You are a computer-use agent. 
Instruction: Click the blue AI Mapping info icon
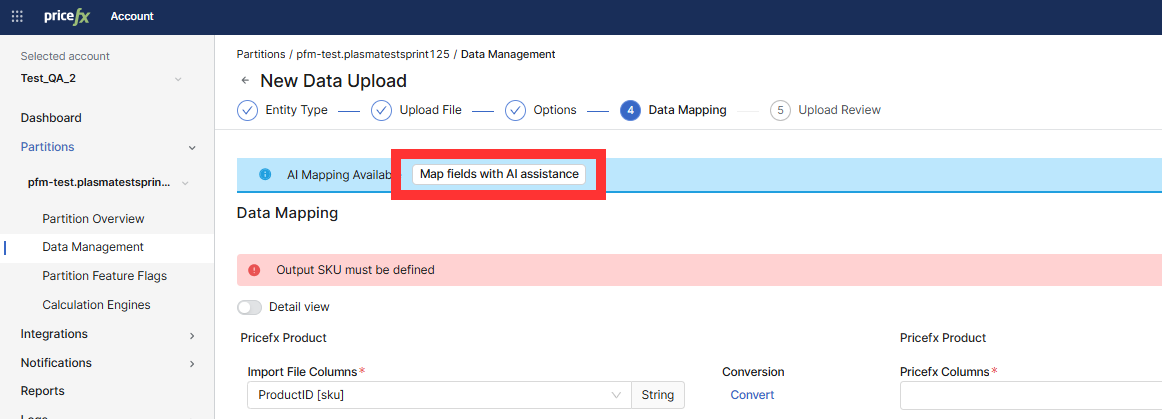pos(265,174)
